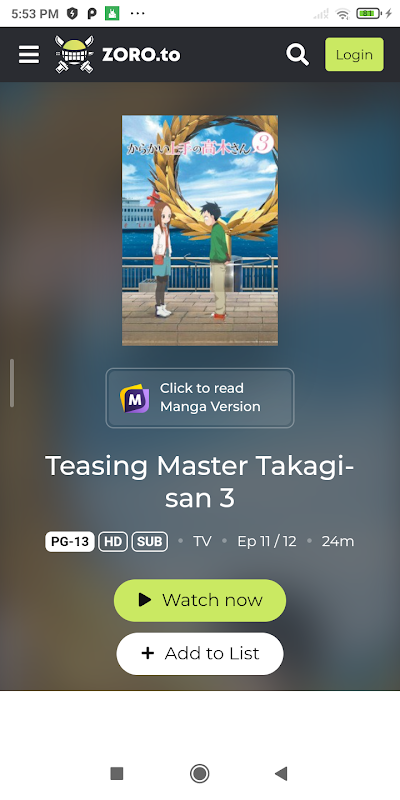This screenshot has width=400, height=800.
Task: Click the Login button
Action: [354, 54]
